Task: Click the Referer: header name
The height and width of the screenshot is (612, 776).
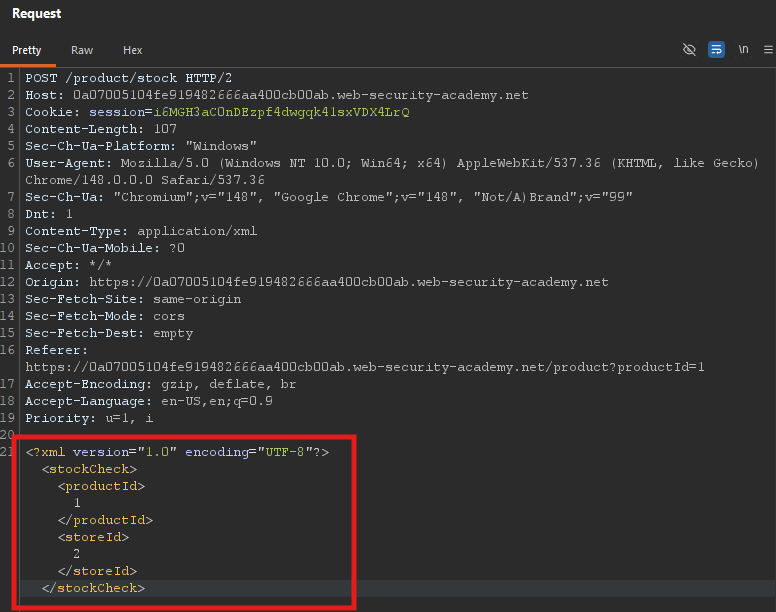Action: point(56,350)
